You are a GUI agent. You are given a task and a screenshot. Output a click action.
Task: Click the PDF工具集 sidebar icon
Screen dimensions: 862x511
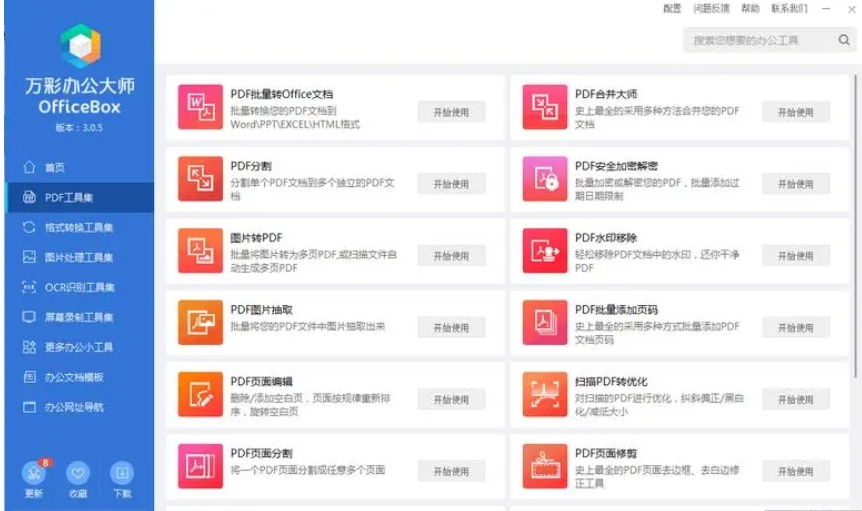point(29,197)
